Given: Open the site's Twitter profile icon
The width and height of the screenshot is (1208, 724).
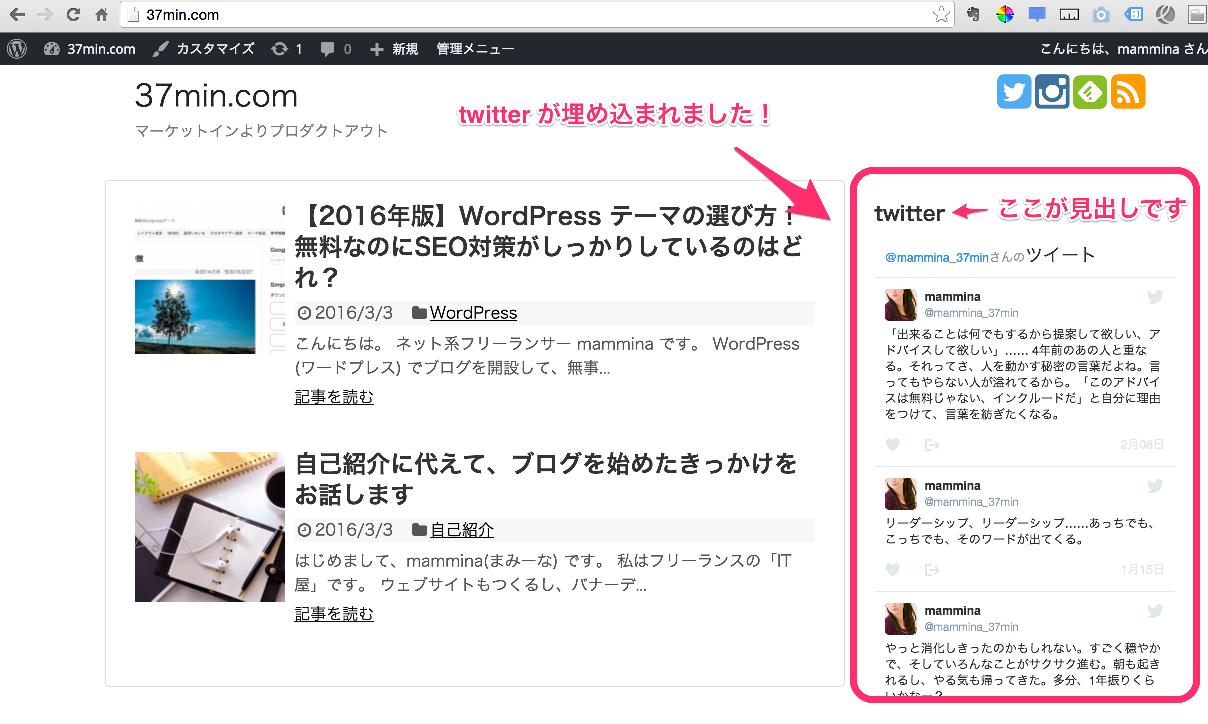Looking at the screenshot, I should click(x=1014, y=92).
